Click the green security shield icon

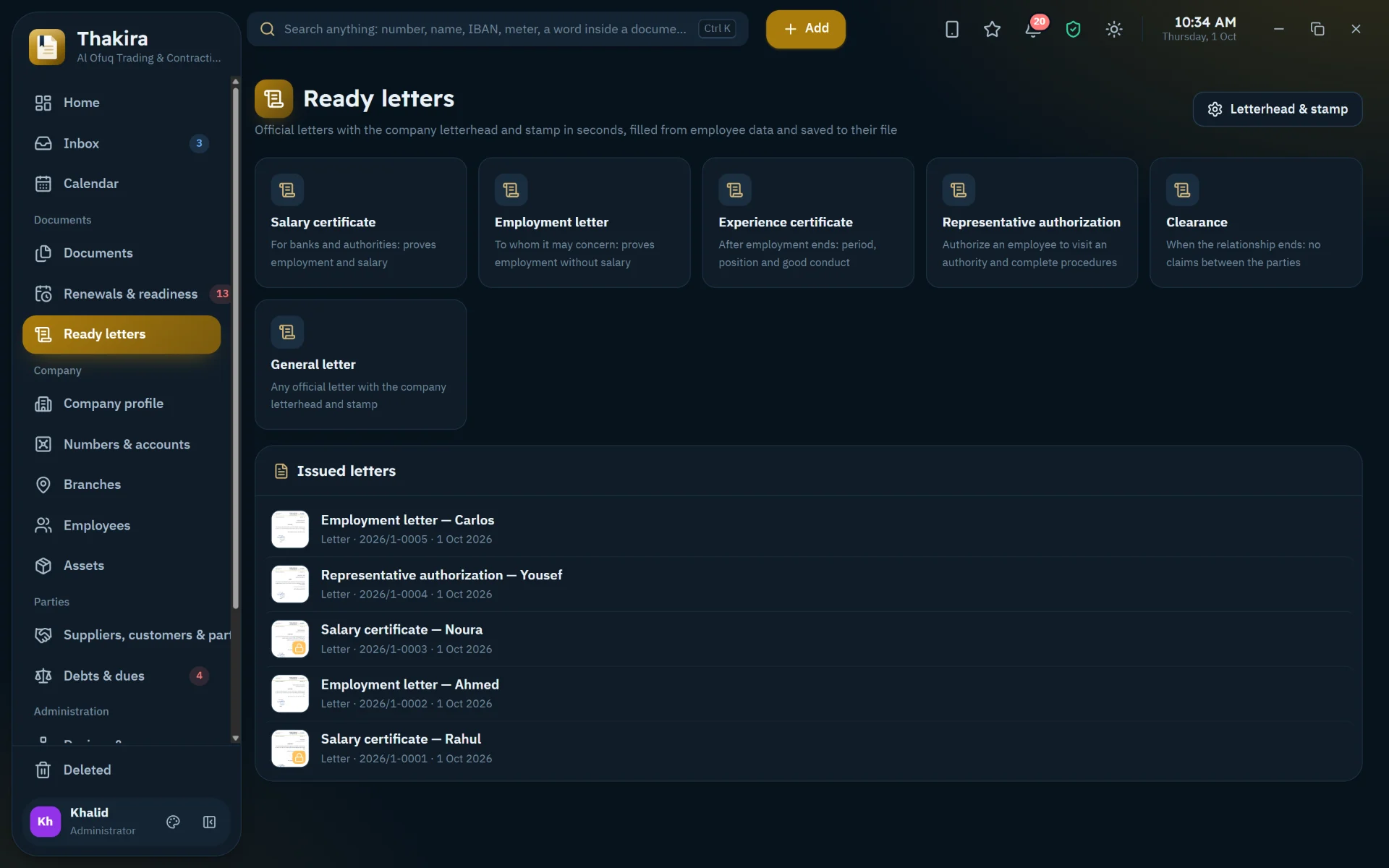click(1073, 29)
